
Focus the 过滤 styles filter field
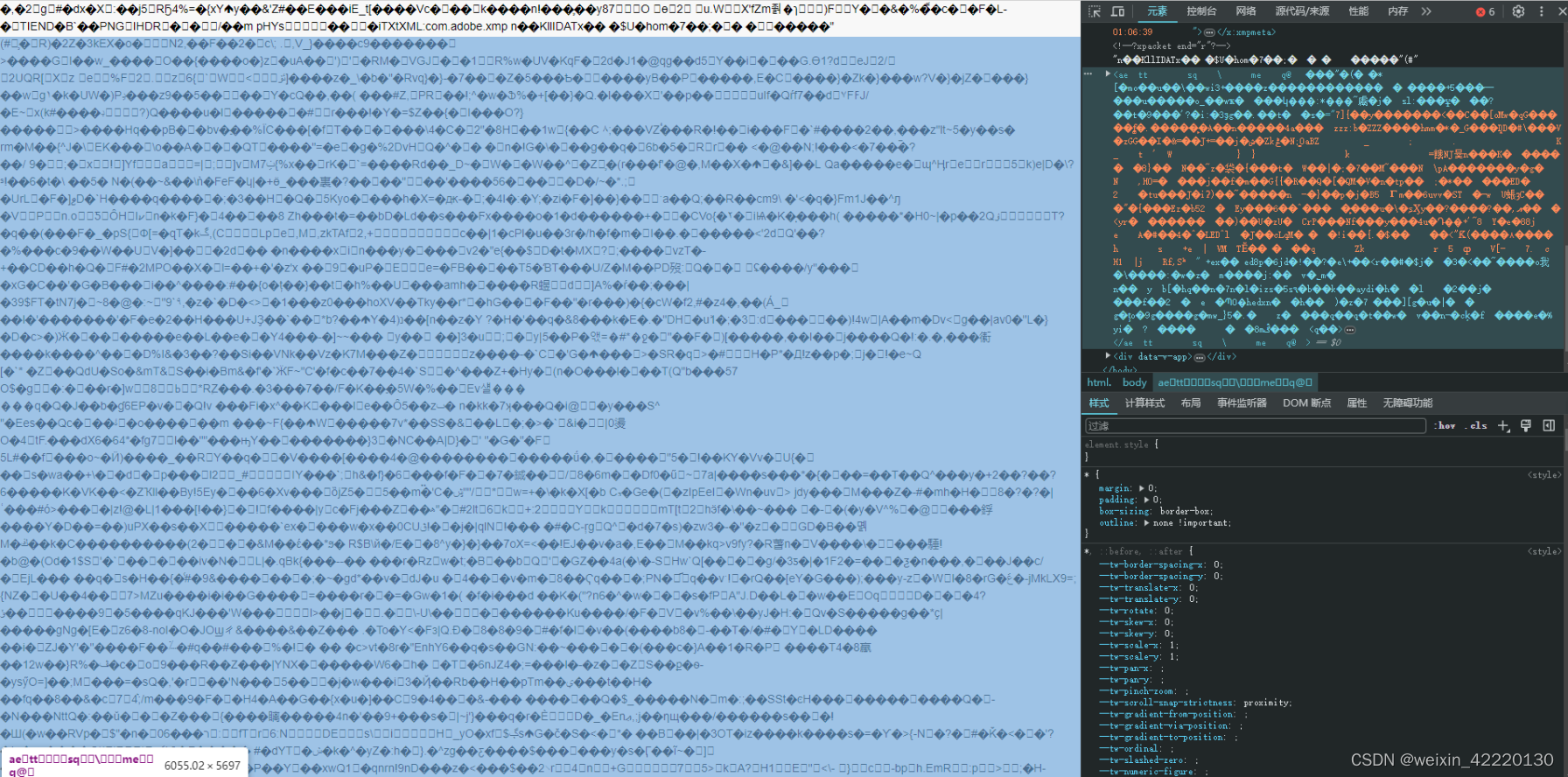coord(1256,426)
